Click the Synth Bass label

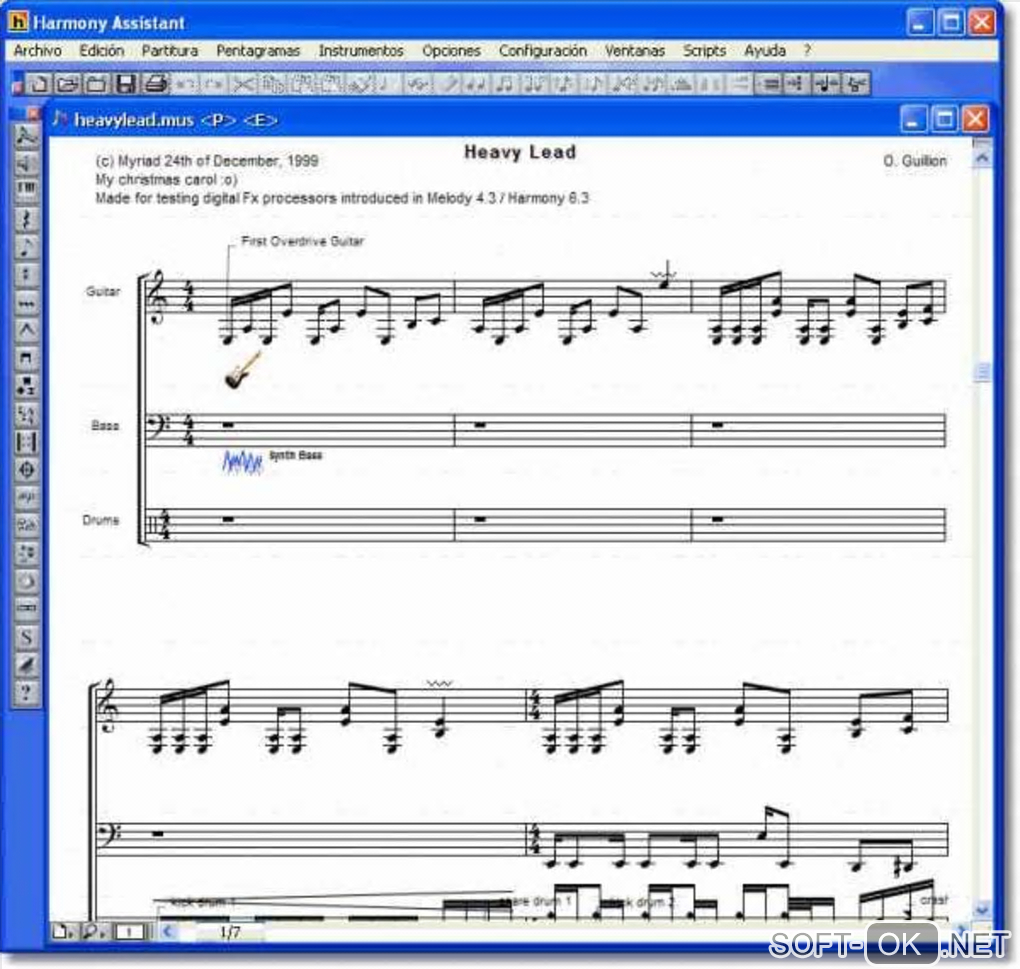click(296, 455)
